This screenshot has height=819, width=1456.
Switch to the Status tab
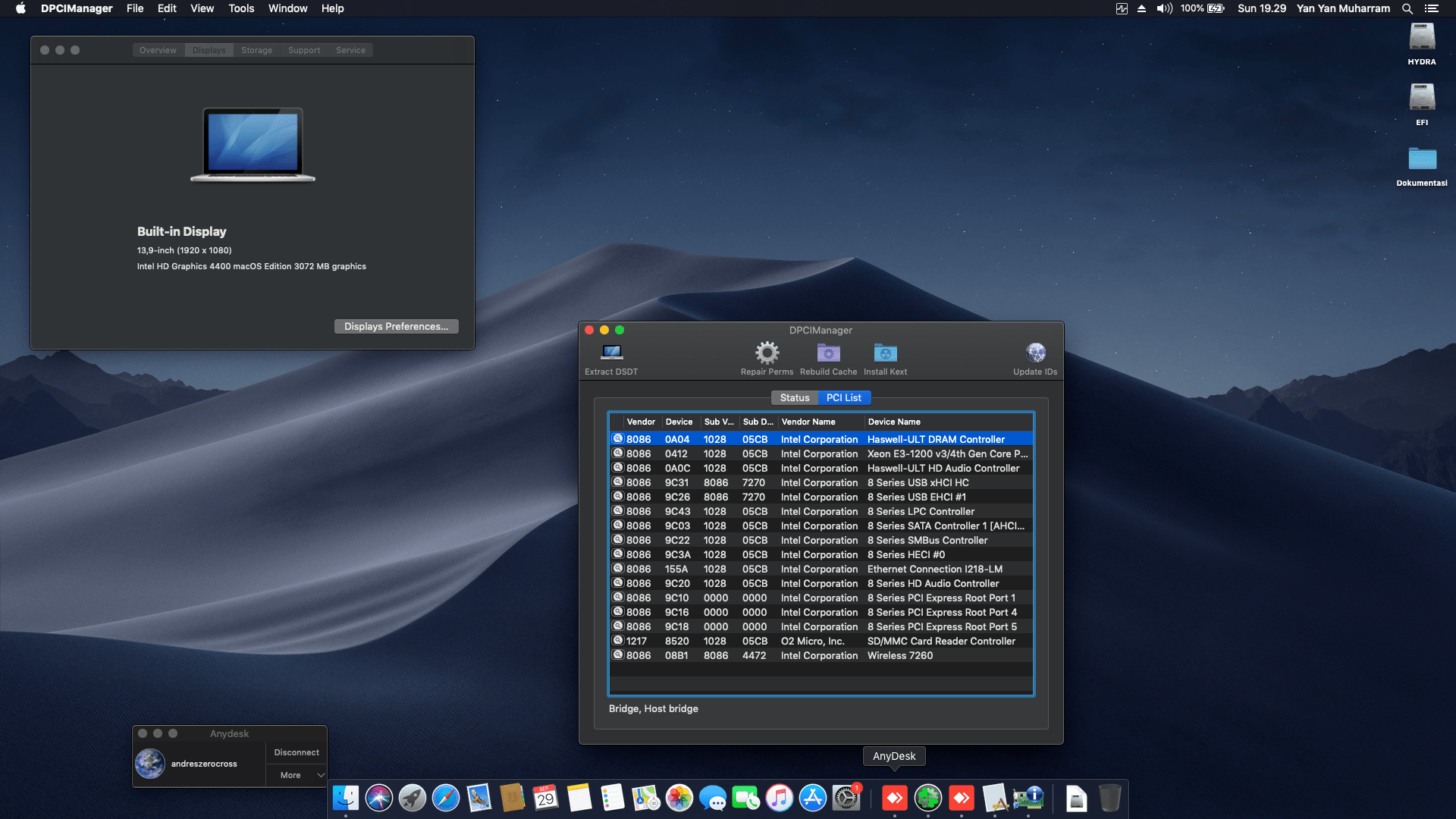click(x=794, y=397)
